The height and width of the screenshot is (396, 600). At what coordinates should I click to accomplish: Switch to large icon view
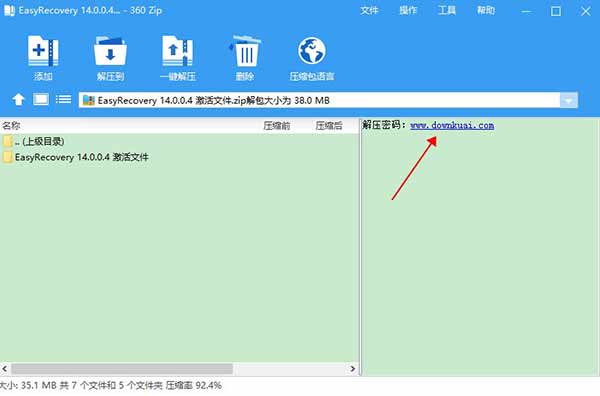[x=41, y=99]
